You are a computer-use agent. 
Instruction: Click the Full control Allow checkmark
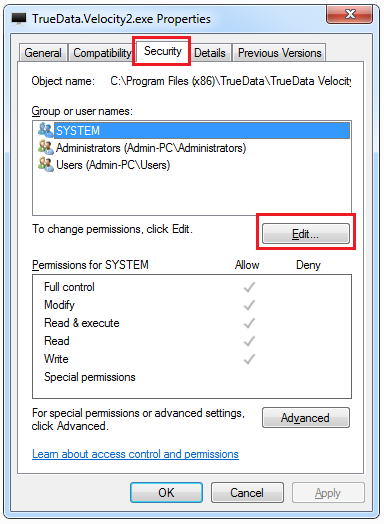coord(249,287)
